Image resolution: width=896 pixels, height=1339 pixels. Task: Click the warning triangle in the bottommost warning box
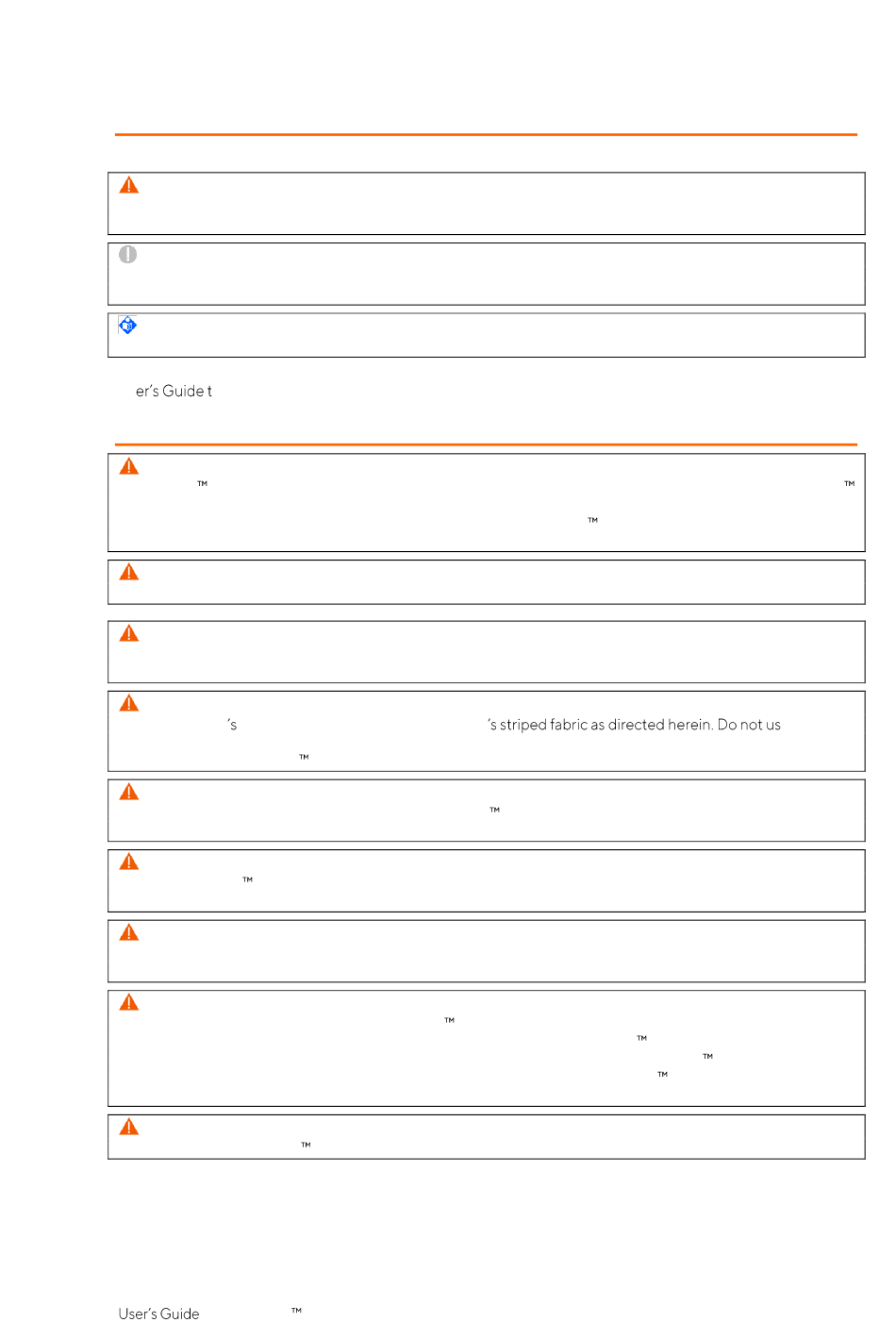(129, 1127)
